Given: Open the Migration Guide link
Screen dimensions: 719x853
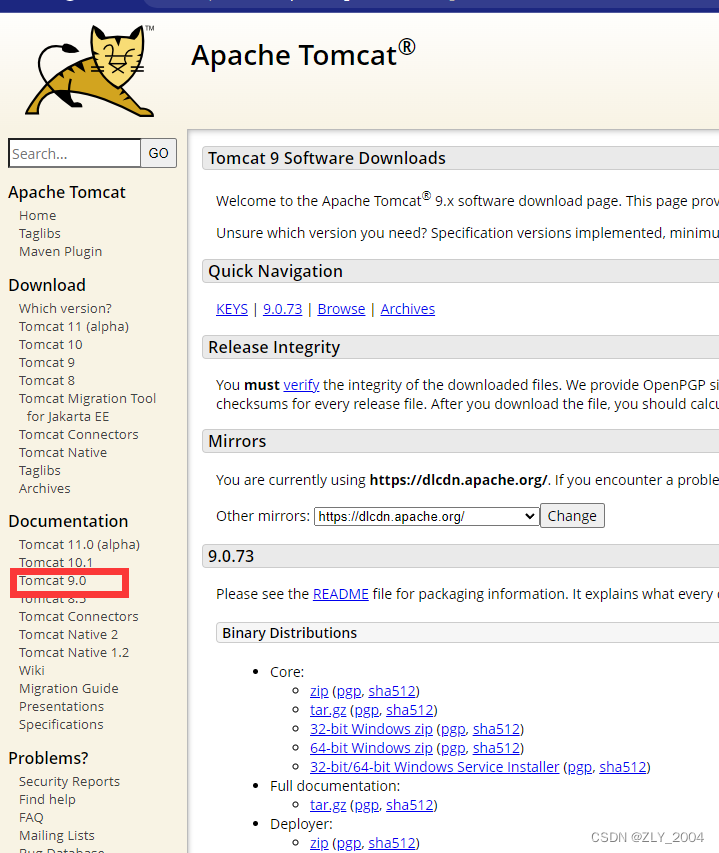Looking at the screenshot, I should pyautogui.click(x=69, y=688).
